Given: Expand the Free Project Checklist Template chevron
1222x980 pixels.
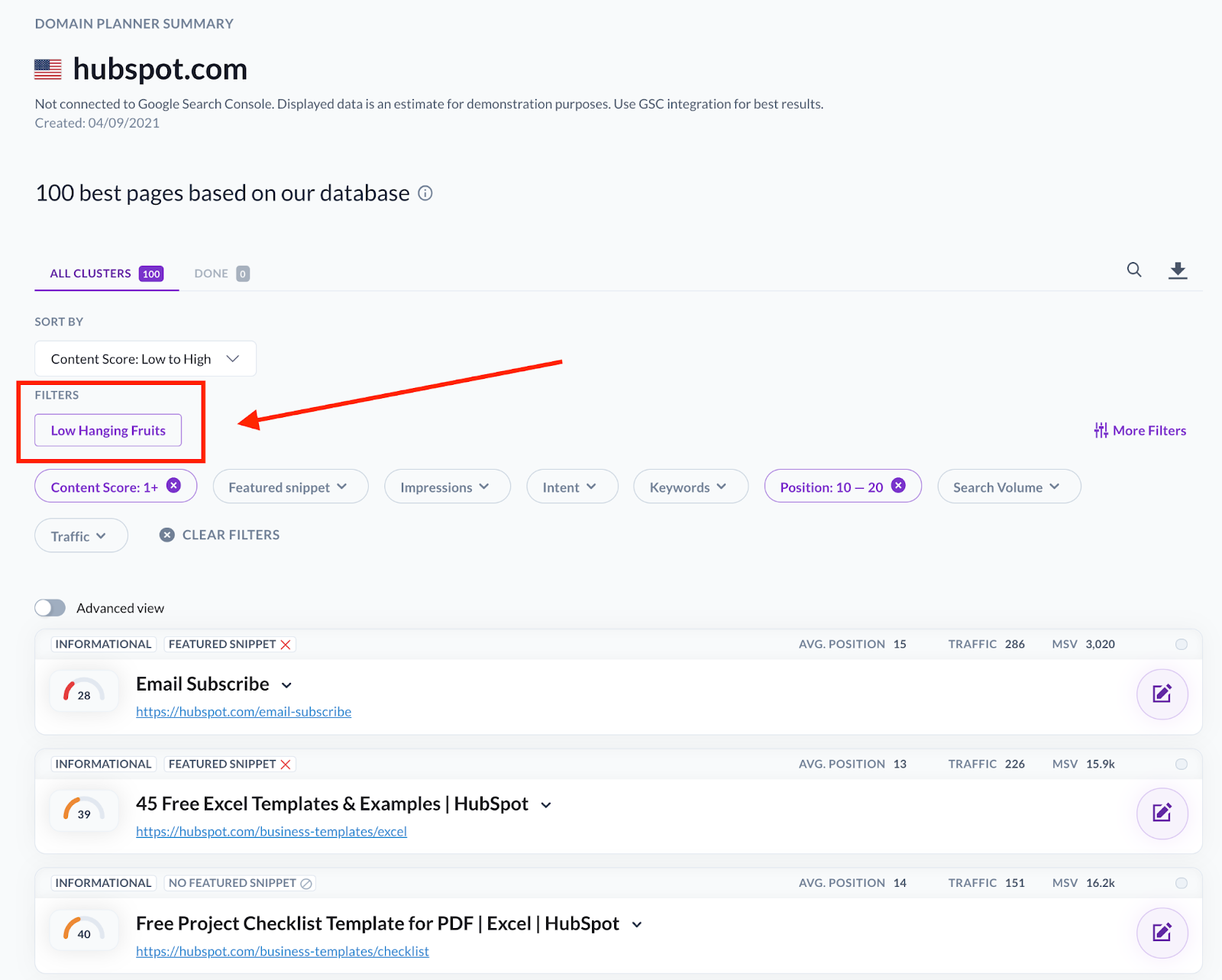Looking at the screenshot, I should click(x=637, y=925).
